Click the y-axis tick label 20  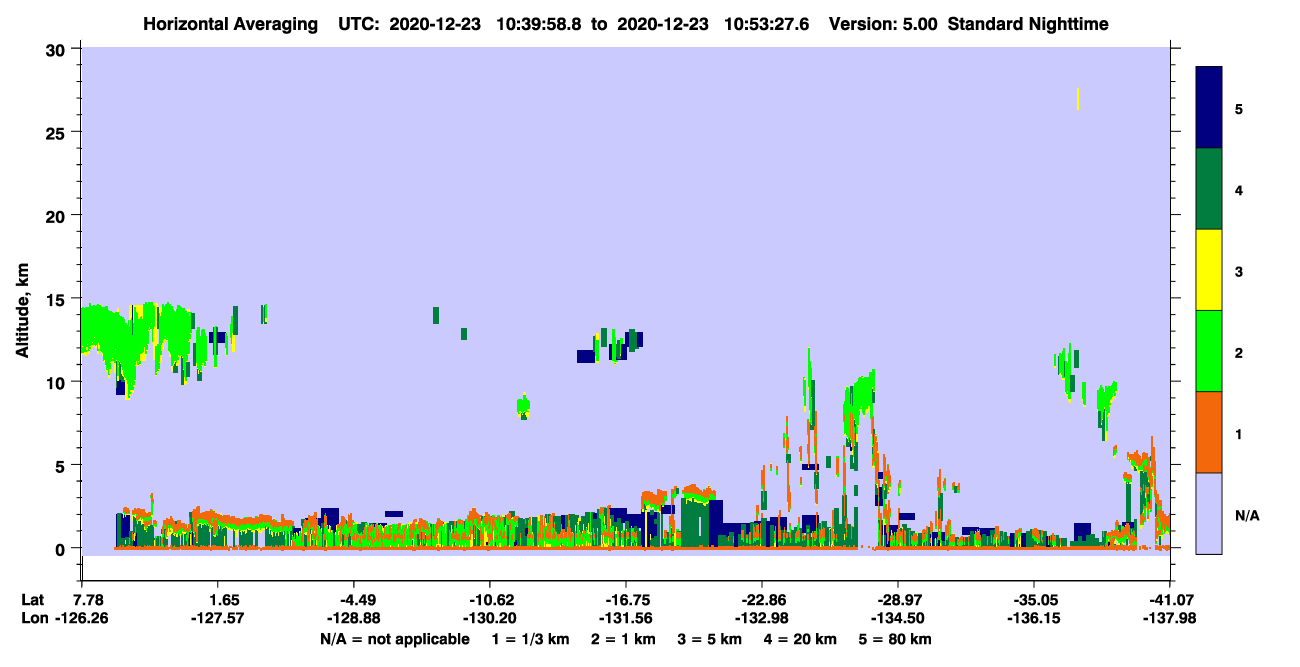tap(58, 215)
